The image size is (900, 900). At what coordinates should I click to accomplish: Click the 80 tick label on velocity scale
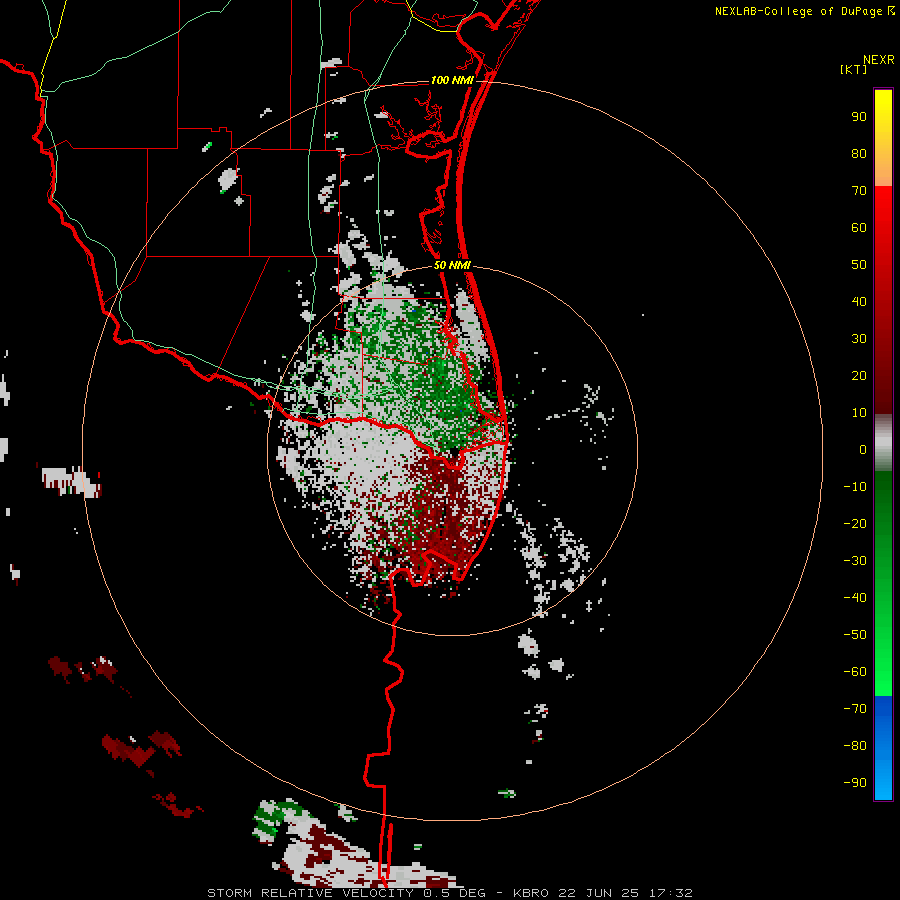[859, 154]
